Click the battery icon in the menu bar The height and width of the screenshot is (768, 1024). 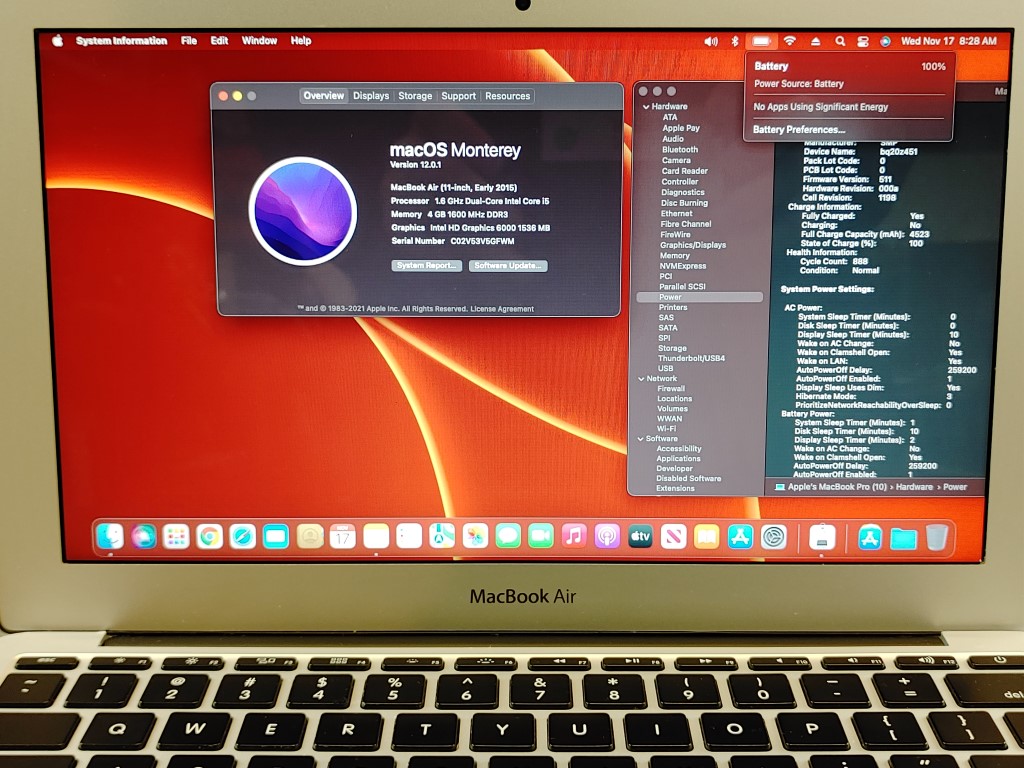click(761, 41)
